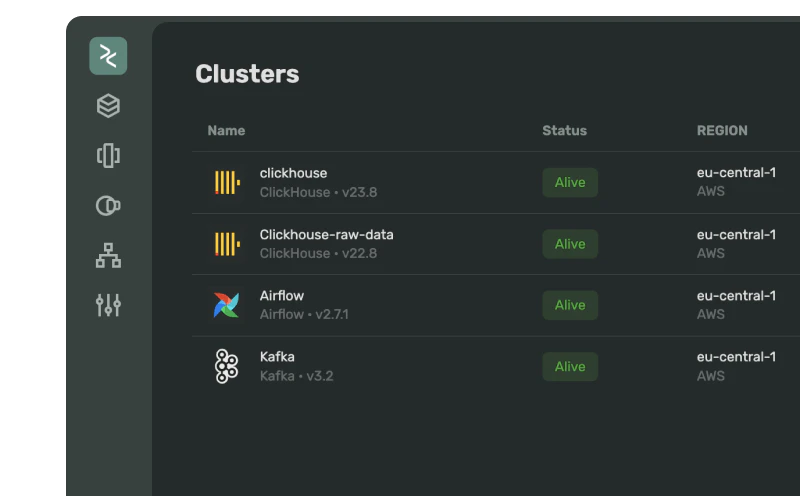
Task: Select the columns bracket sidebar icon
Action: click(x=108, y=155)
